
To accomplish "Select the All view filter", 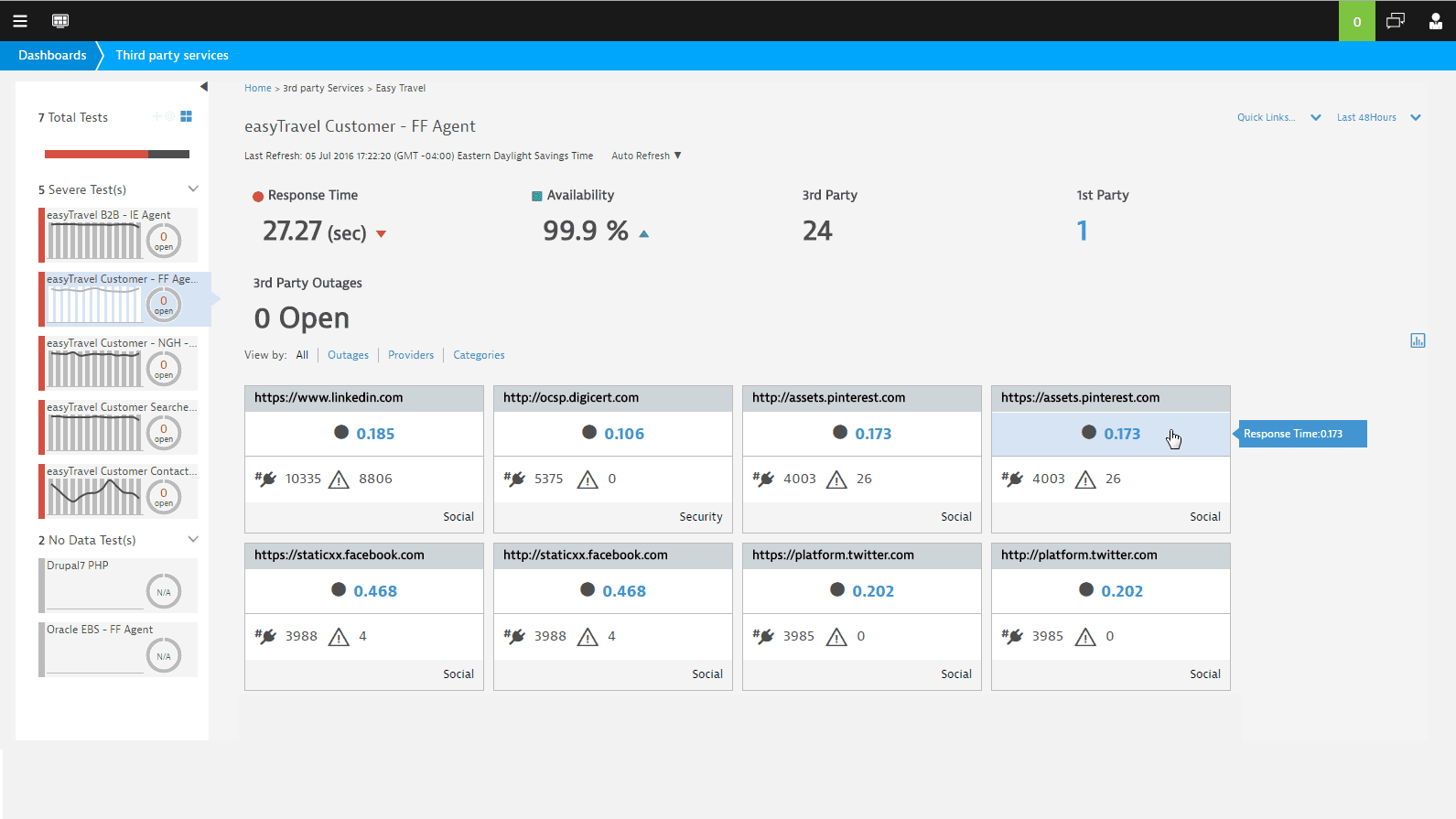I will (302, 355).
